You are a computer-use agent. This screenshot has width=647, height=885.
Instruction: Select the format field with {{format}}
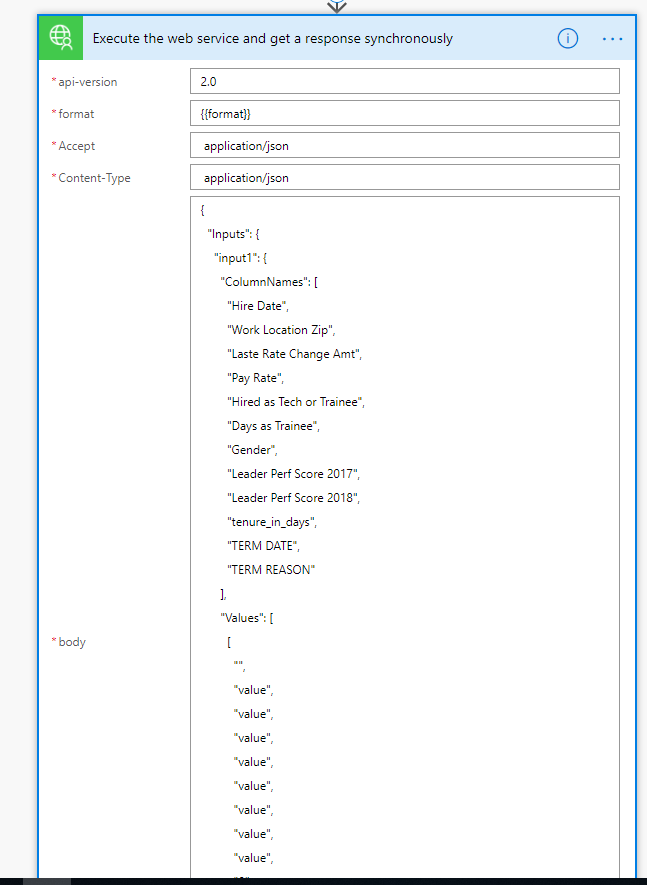pyautogui.click(x=404, y=113)
